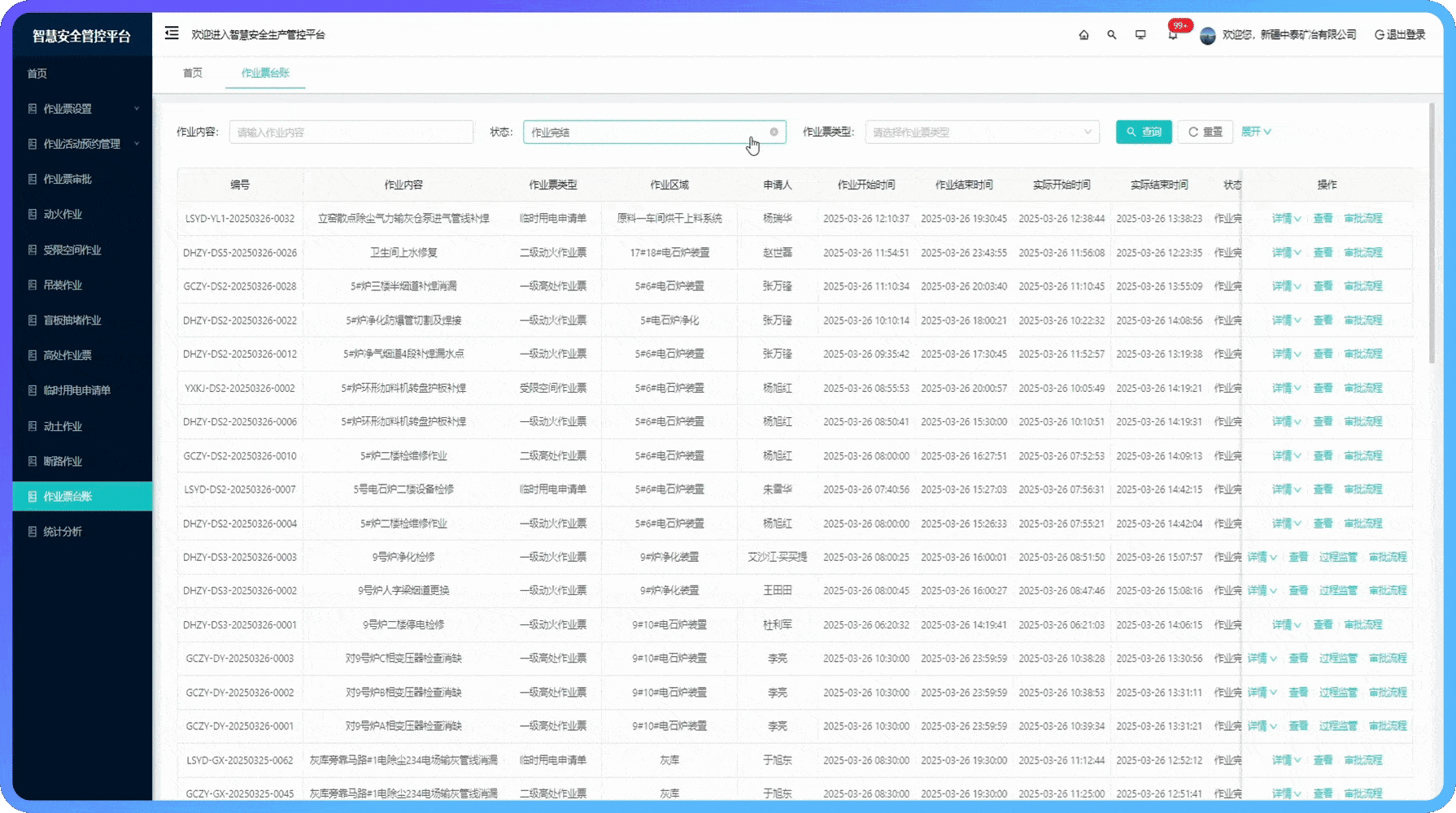Click the home icon in top bar
The width and height of the screenshot is (1456, 813).
click(x=1083, y=35)
